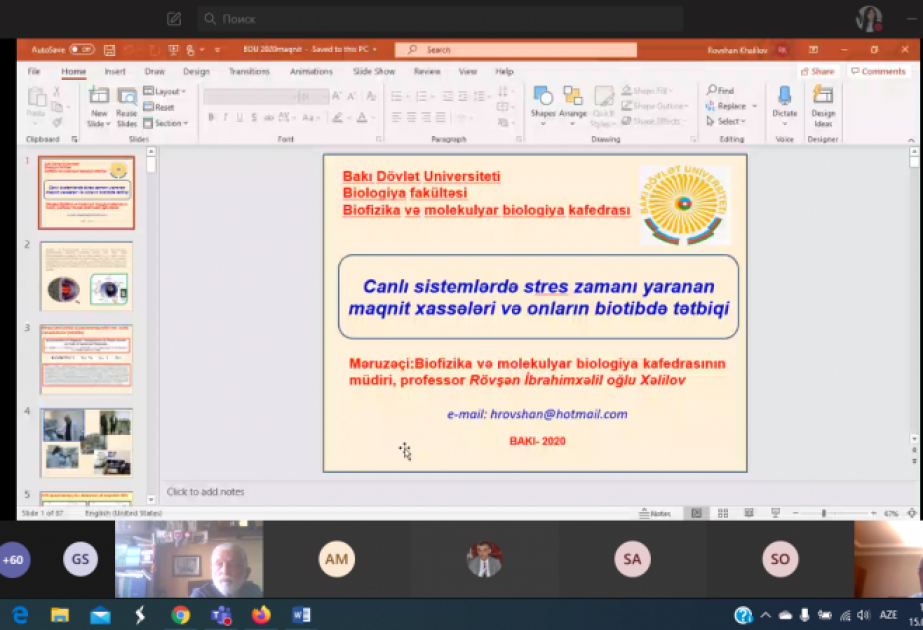
Task: Click the Reset slide button
Action: click(159, 107)
